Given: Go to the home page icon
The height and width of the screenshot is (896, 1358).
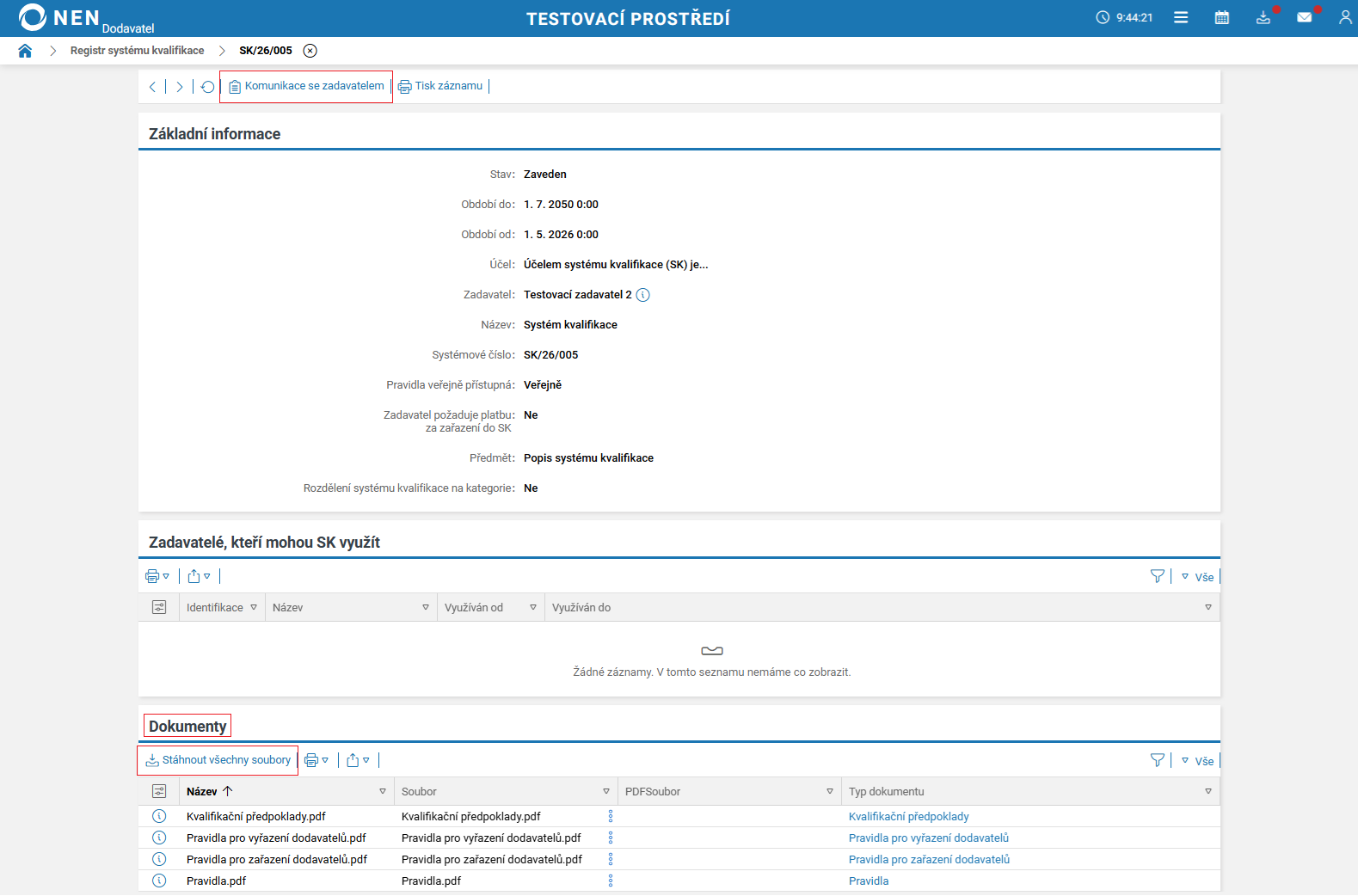Looking at the screenshot, I should [x=25, y=51].
